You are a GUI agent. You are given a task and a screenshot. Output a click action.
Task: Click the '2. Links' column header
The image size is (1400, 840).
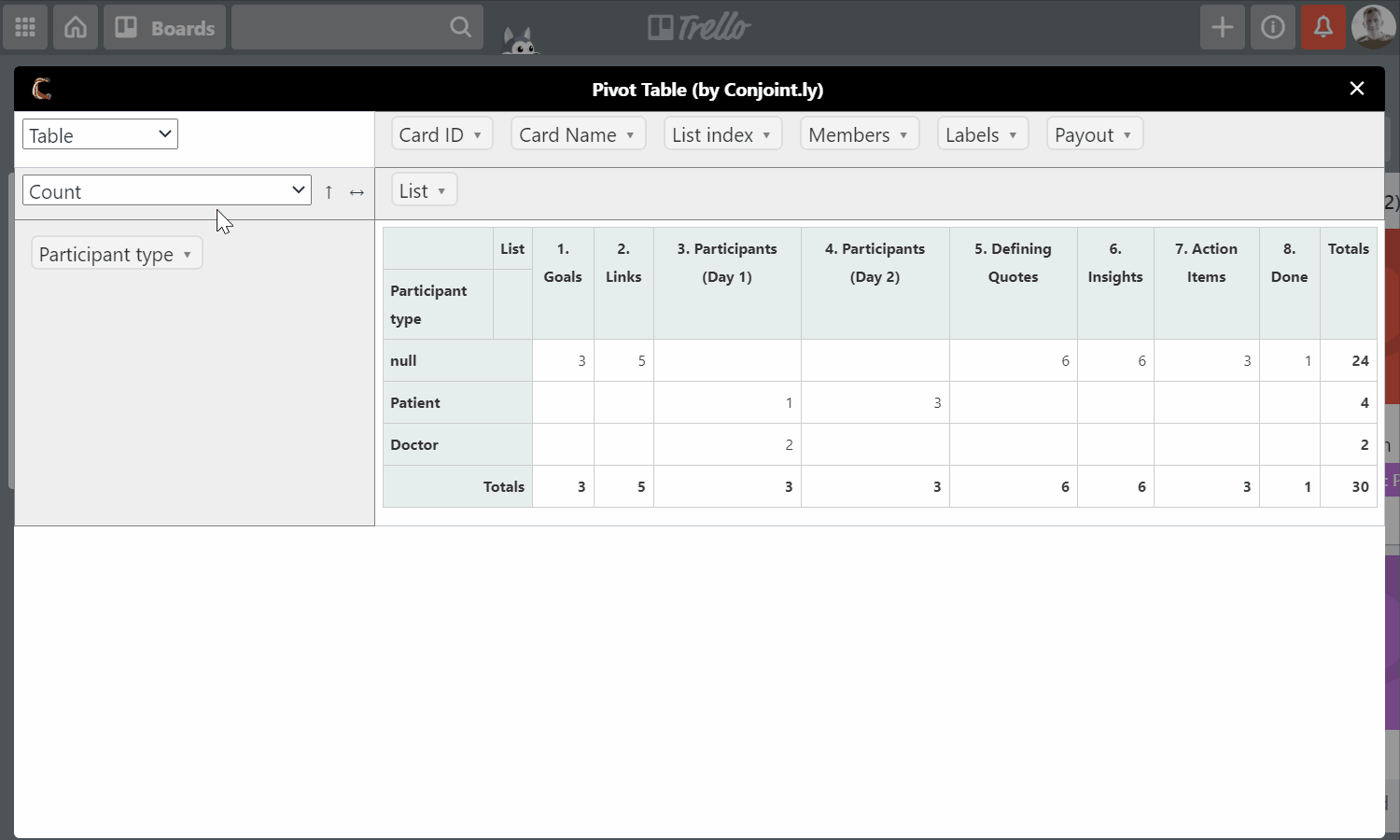623,283
